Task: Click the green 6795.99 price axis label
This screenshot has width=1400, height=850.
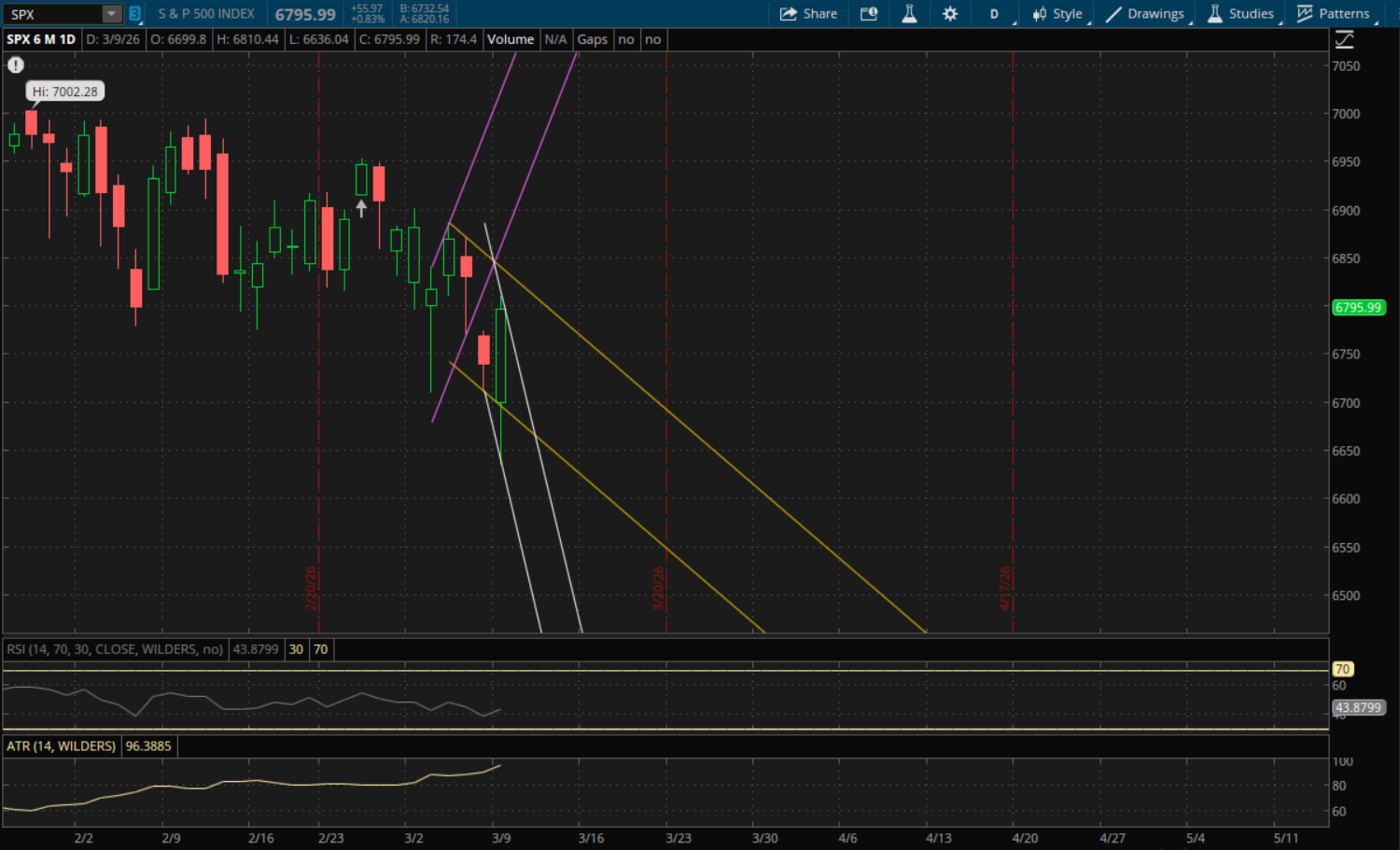Action: click(x=1357, y=308)
